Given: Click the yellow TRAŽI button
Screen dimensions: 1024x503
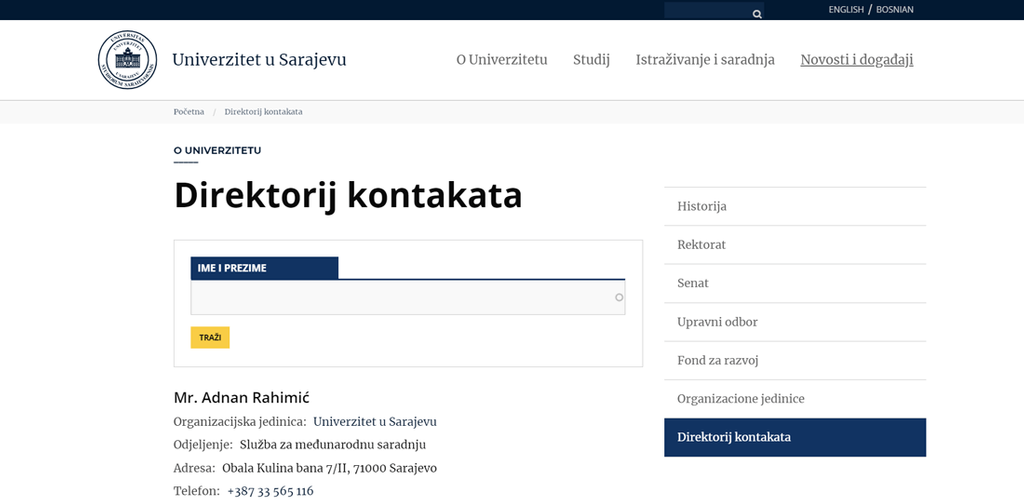Looking at the screenshot, I should point(210,338).
